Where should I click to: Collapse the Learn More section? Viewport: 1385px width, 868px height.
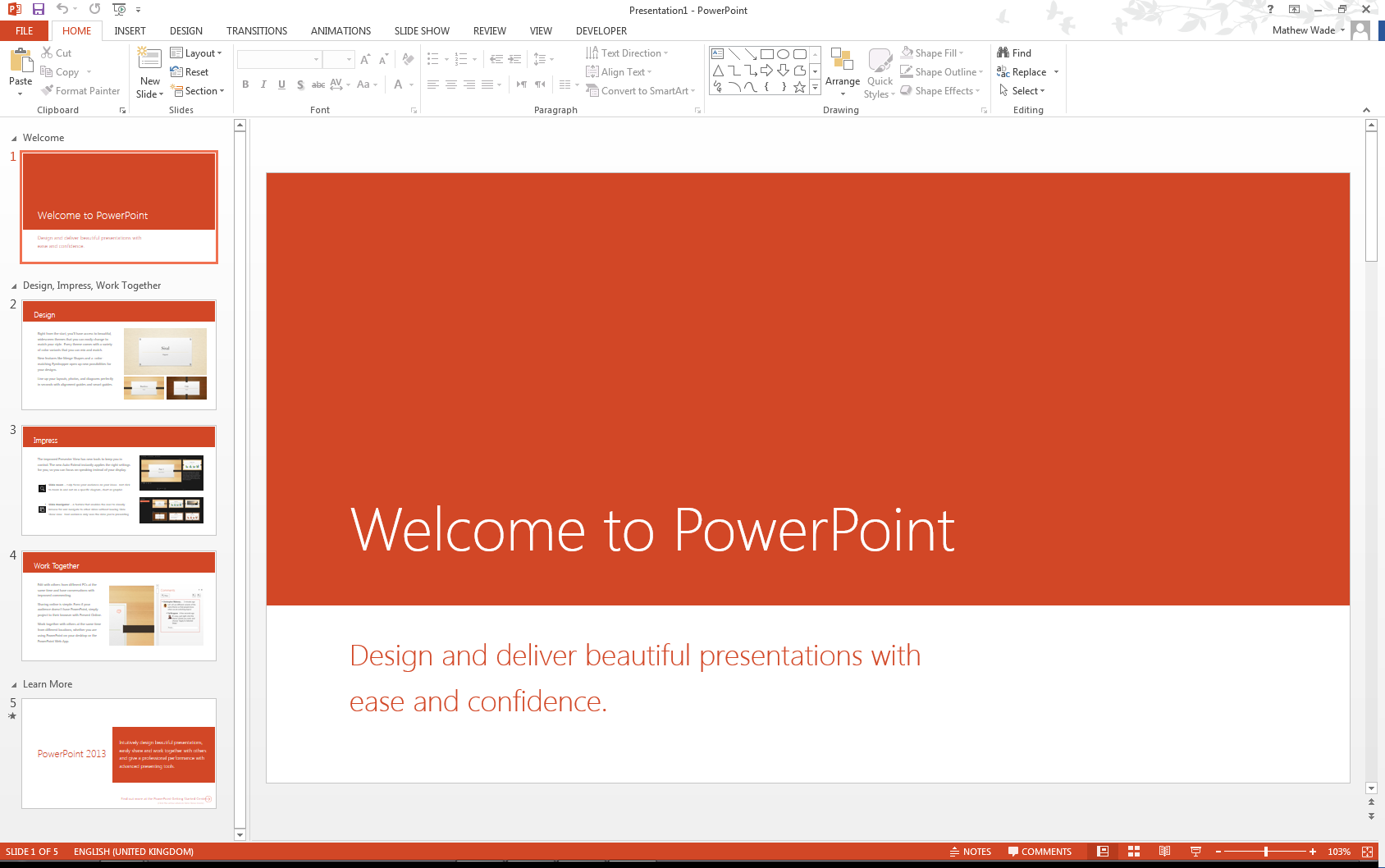(x=14, y=684)
